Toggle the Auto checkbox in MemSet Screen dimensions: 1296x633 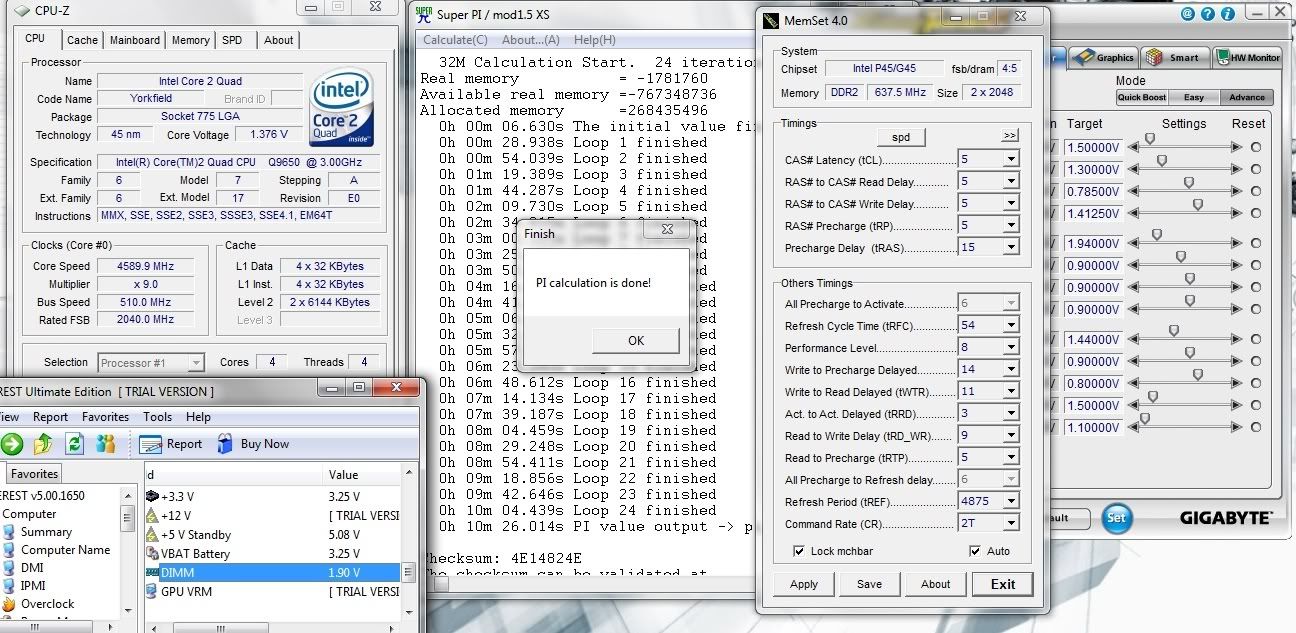975,551
